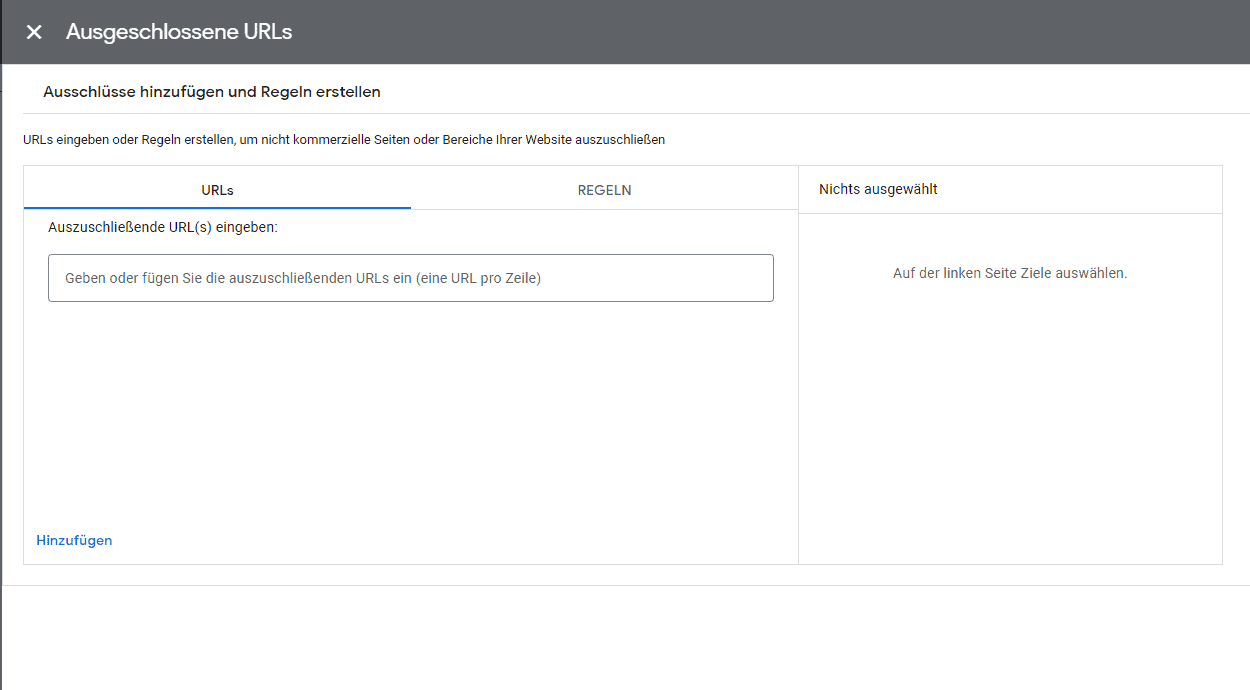The image size is (1250, 690).
Task: Close the Ausgeschlossene URLs dialog
Action: (x=34, y=32)
